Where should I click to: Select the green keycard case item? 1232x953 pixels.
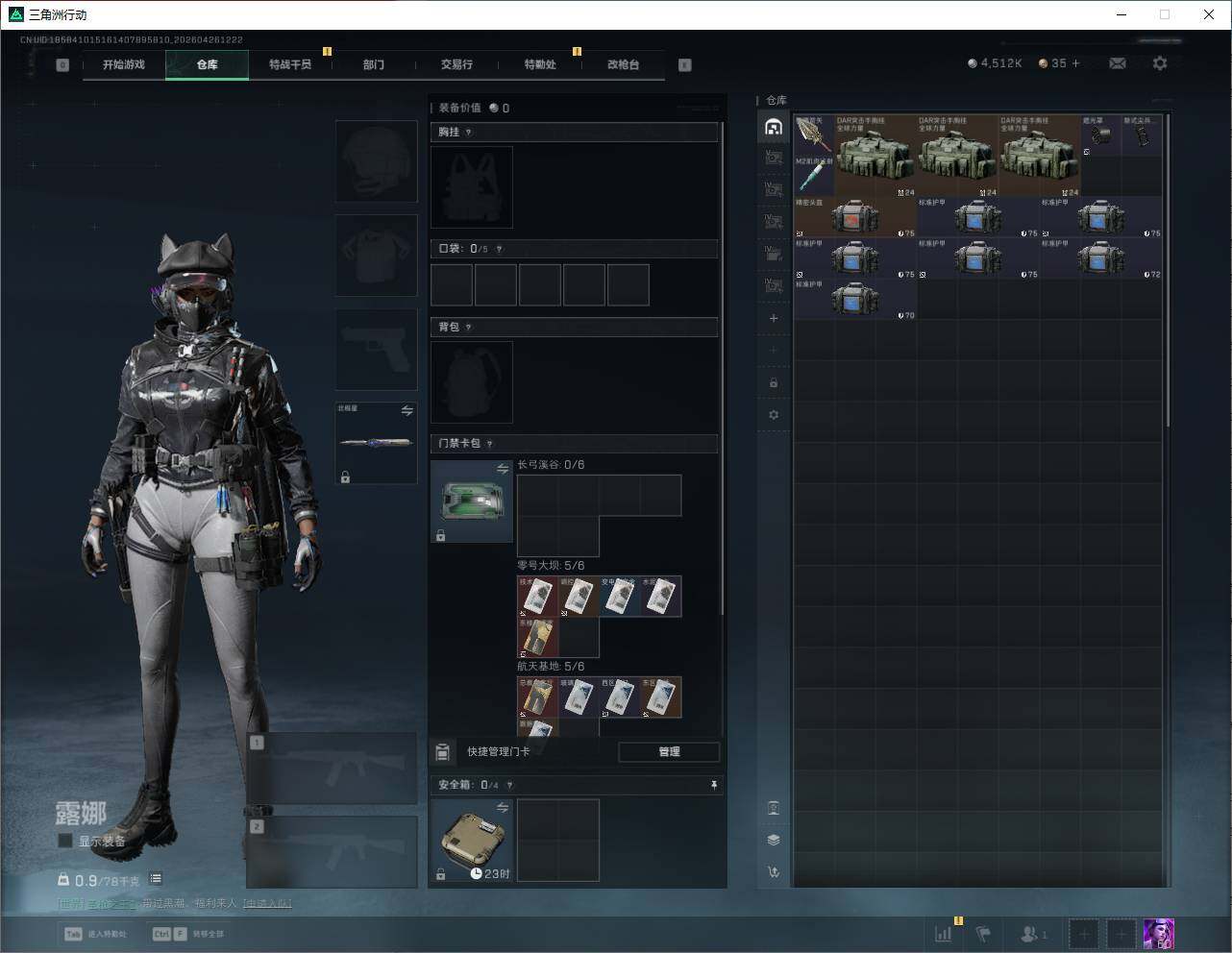[472, 501]
